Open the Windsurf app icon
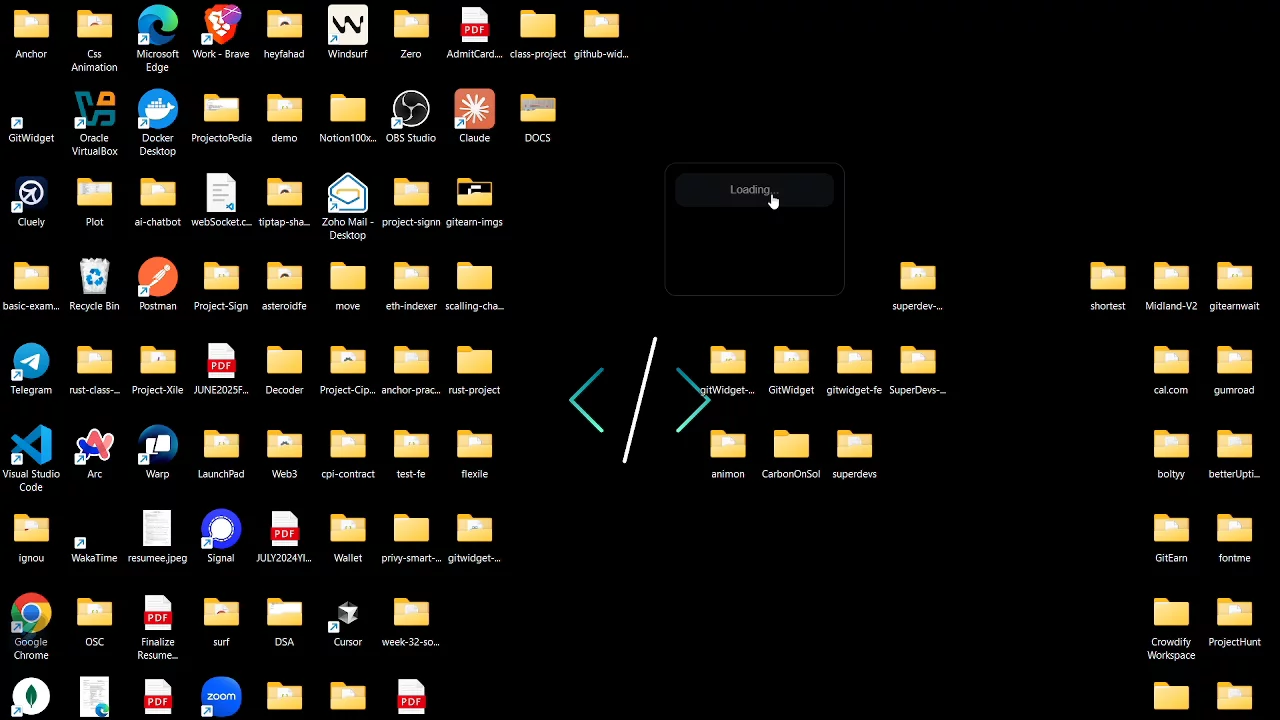1280x720 pixels. (347, 26)
